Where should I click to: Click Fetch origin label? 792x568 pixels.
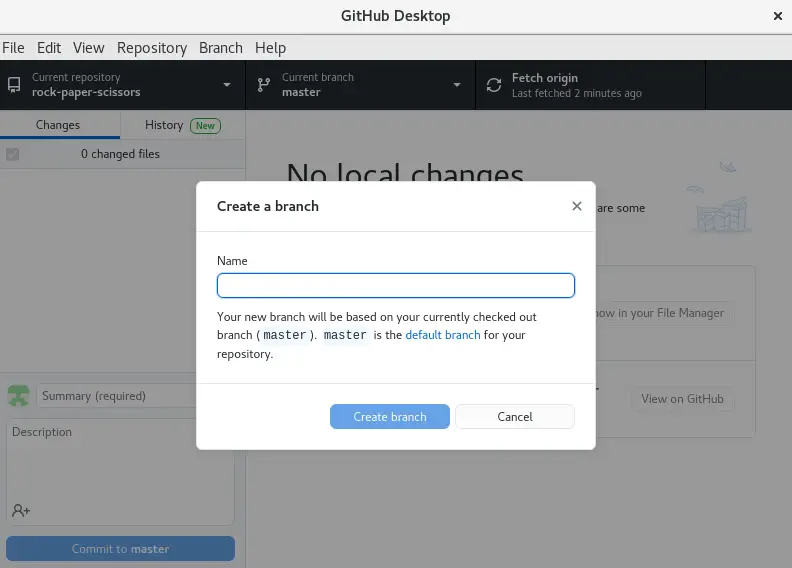click(544, 78)
